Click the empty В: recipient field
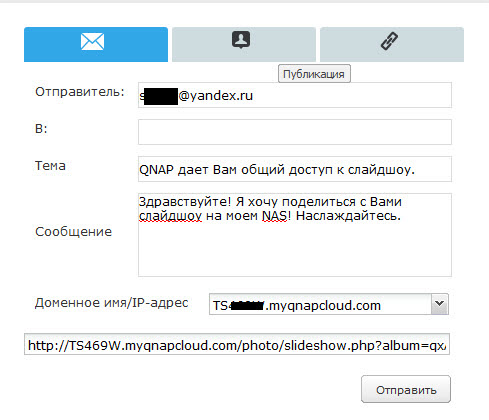Image resolution: width=489 pixels, height=420 pixels. (x=295, y=132)
